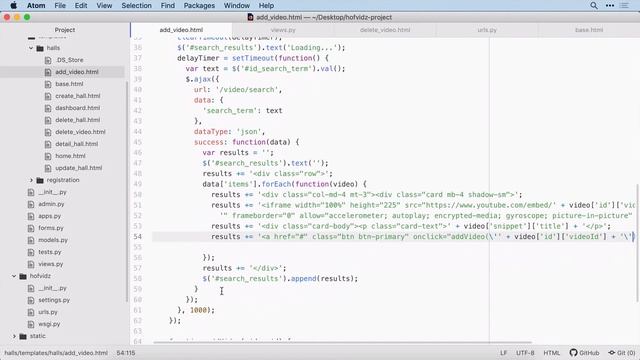Screen dimensions: 640x360
Task: Select the static folder icon
Action: coord(23,336)
